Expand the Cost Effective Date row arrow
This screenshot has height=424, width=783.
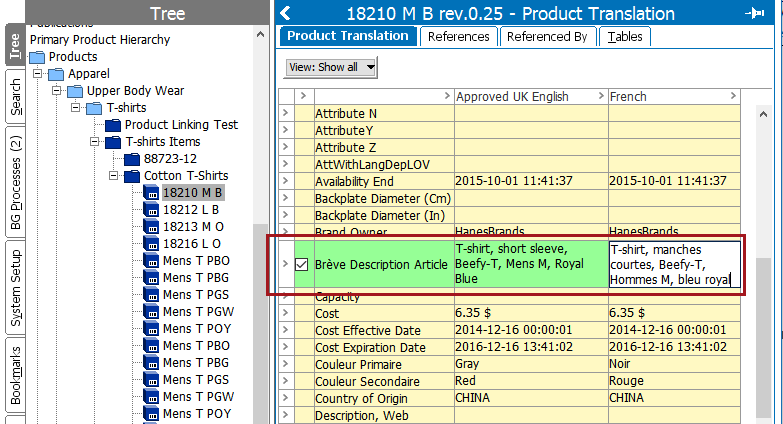[285, 331]
